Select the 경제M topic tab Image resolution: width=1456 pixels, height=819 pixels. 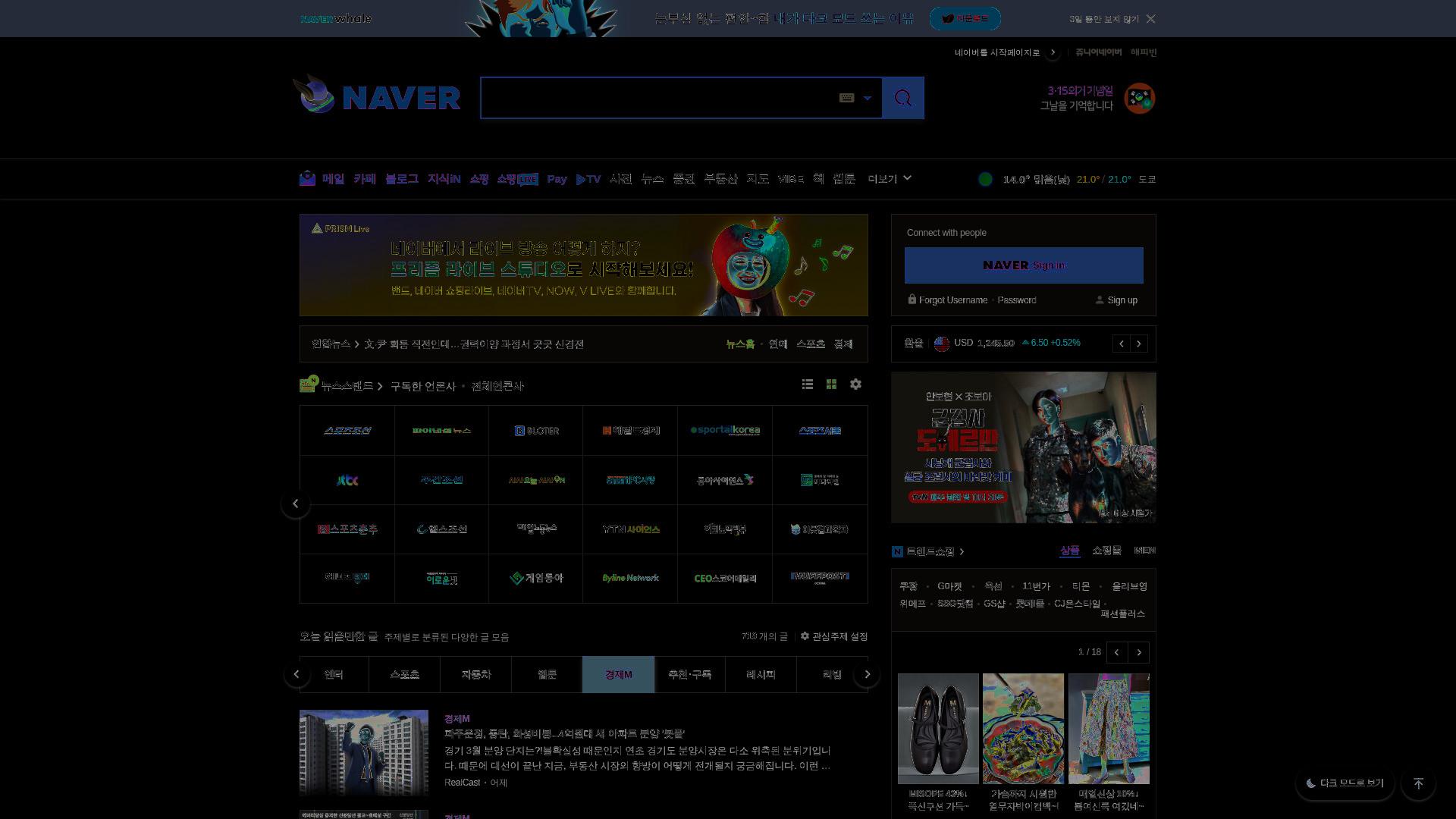618,674
